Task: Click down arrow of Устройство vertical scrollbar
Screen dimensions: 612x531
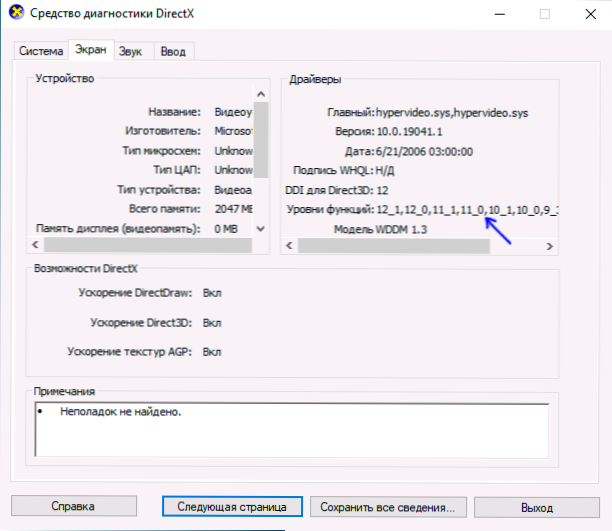Action: (x=261, y=228)
